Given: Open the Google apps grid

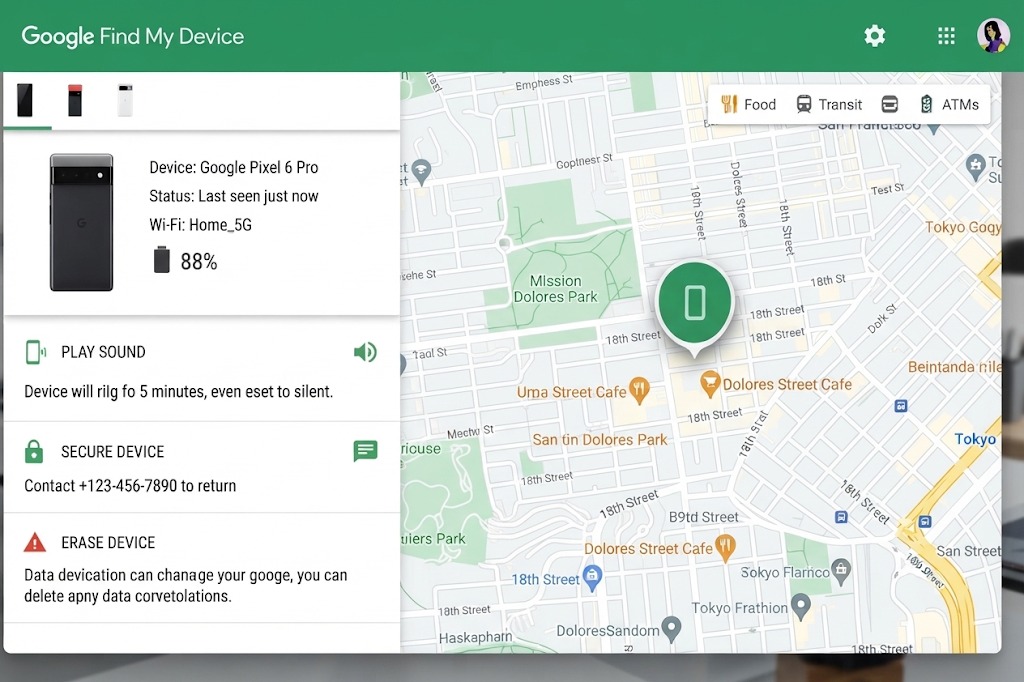Looking at the screenshot, I should click(x=946, y=36).
